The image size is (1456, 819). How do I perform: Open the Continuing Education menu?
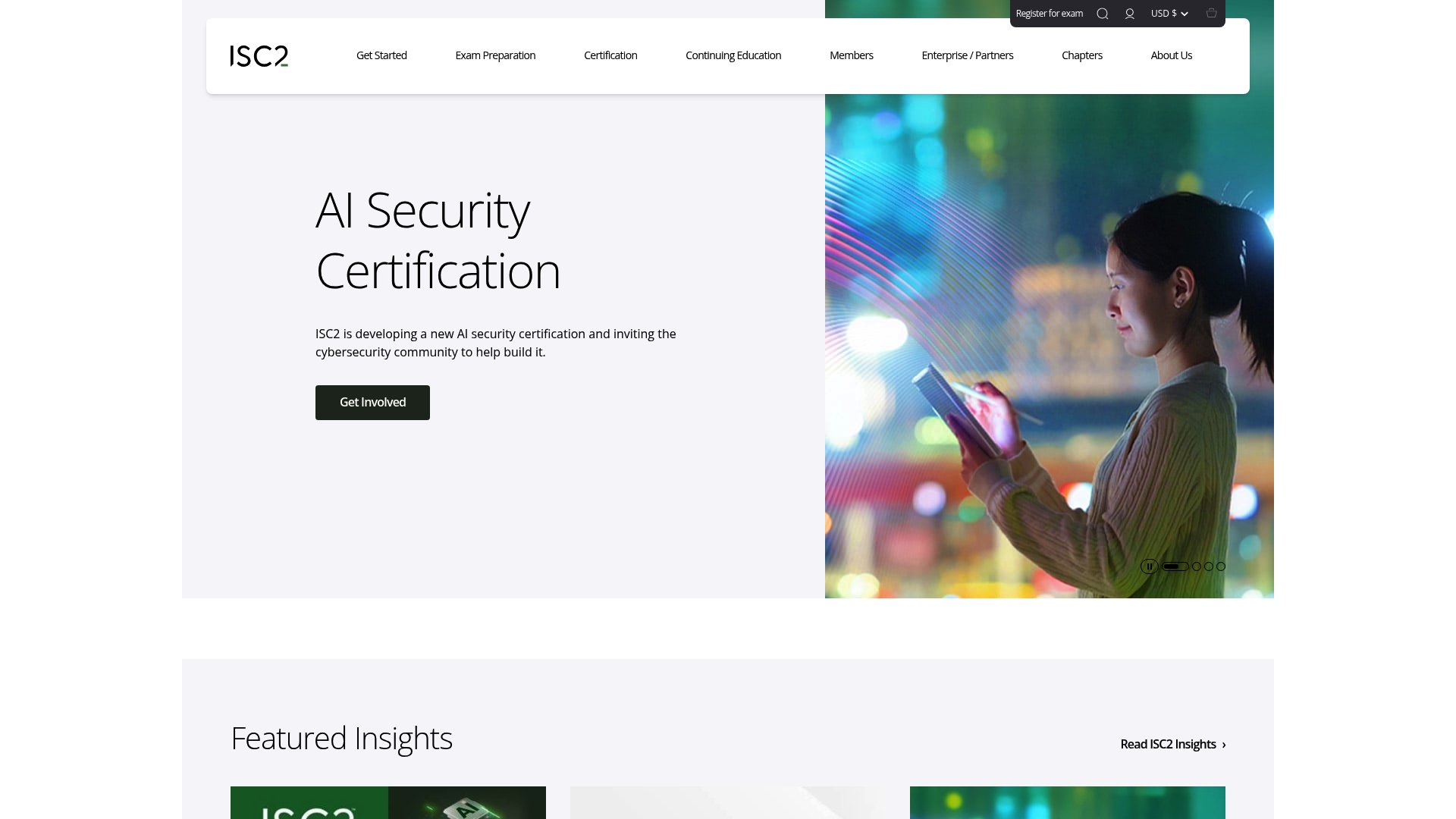[x=733, y=55]
